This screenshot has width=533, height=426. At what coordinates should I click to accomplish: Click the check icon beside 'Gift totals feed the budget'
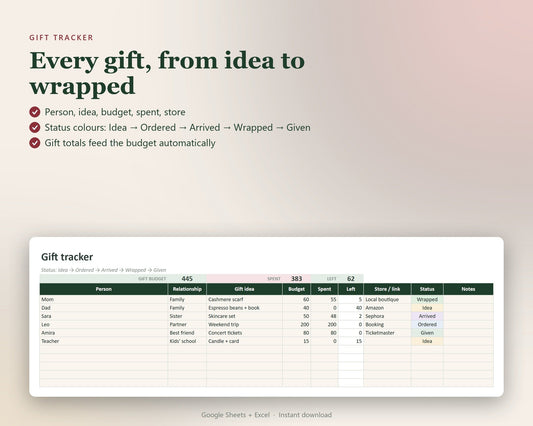(x=35, y=143)
